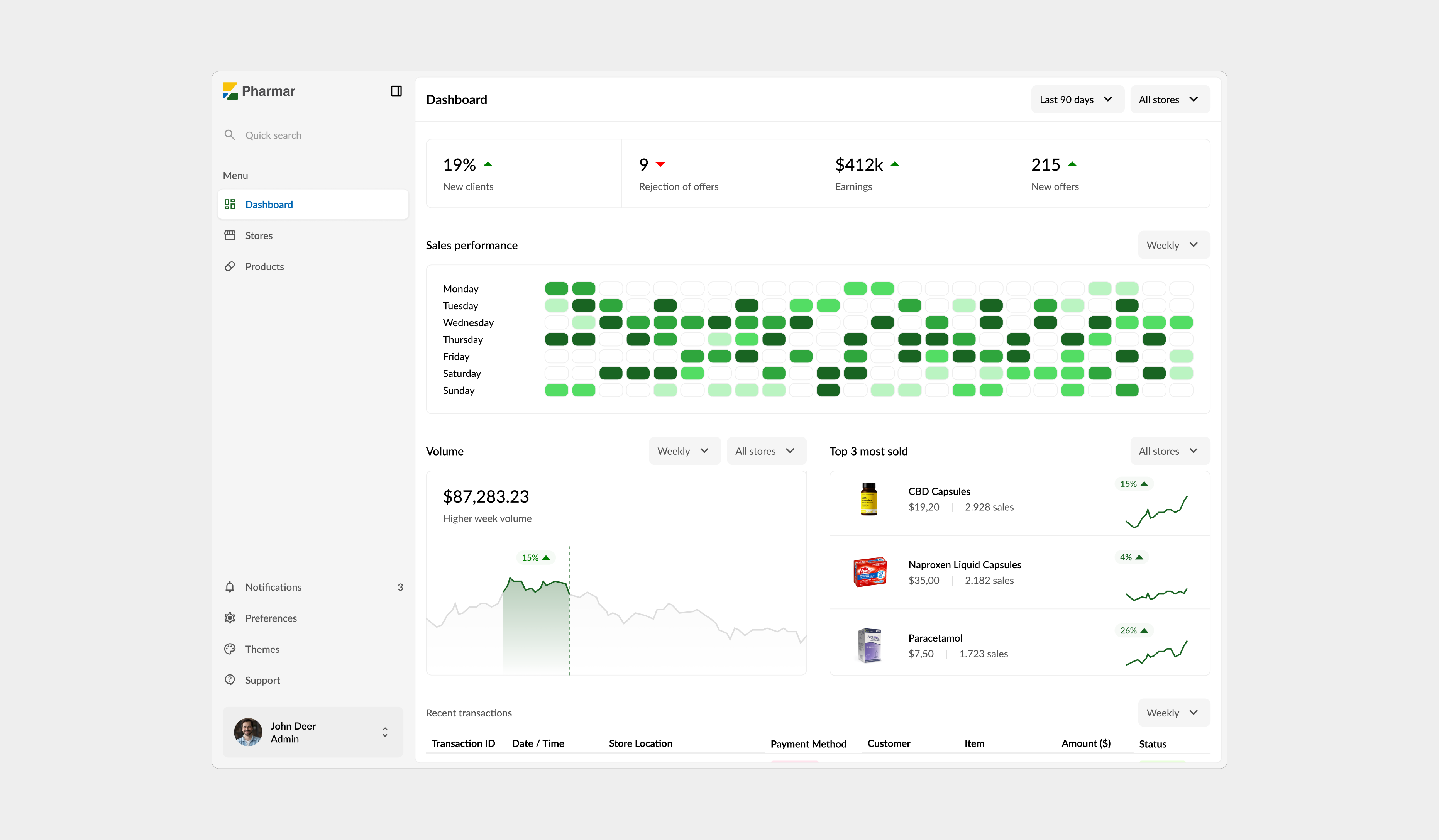
Task: Open the header All stores dropdown
Action: [x=1169, y=99]
